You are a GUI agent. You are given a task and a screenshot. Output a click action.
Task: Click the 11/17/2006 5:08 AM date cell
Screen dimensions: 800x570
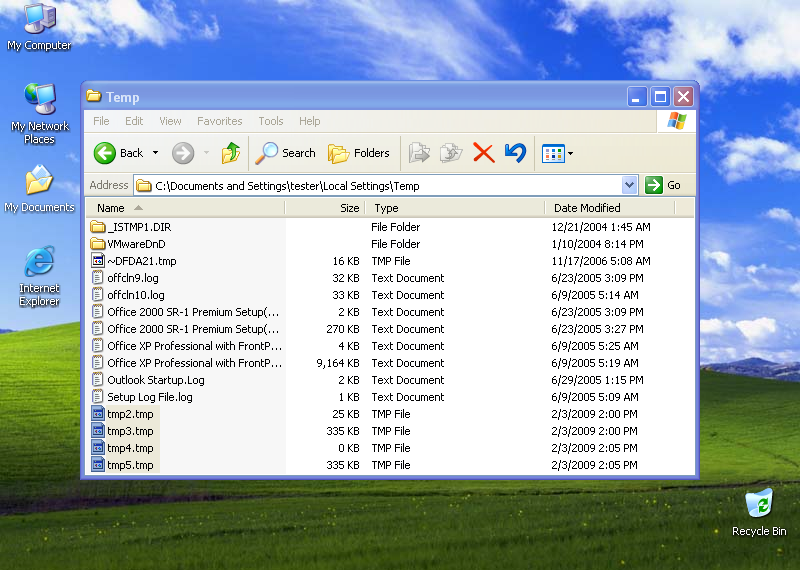point(601,261)
